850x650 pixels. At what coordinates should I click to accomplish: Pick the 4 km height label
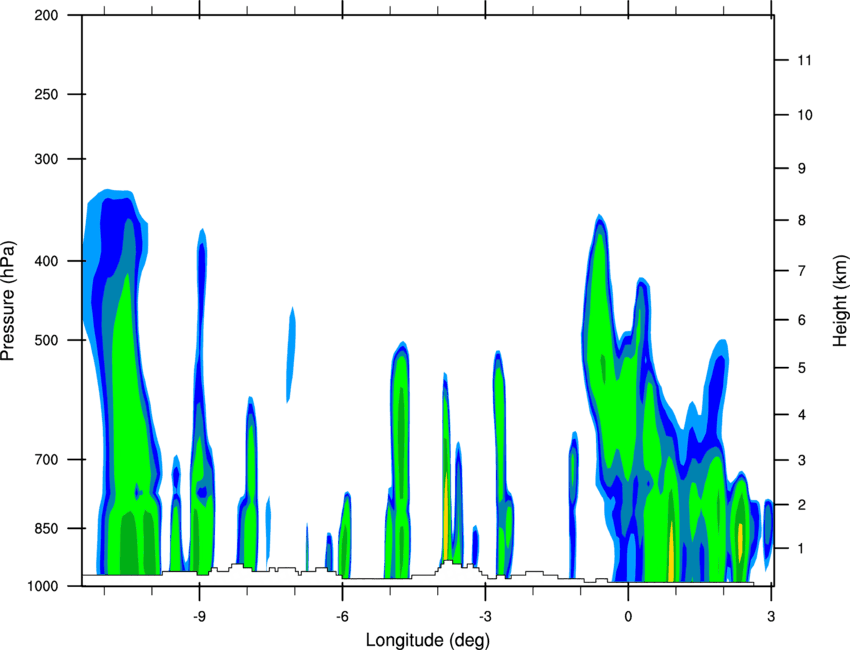click(x=802, y=415)
